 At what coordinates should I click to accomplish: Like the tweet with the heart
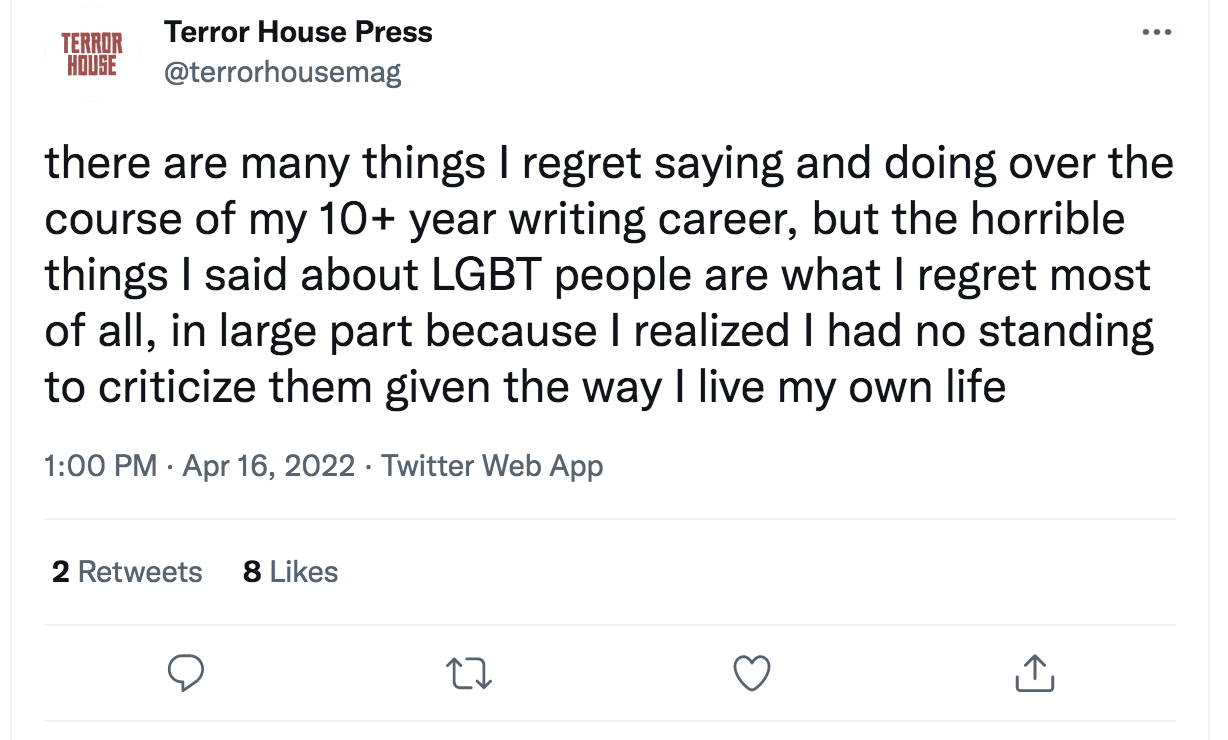pos(752,674)
